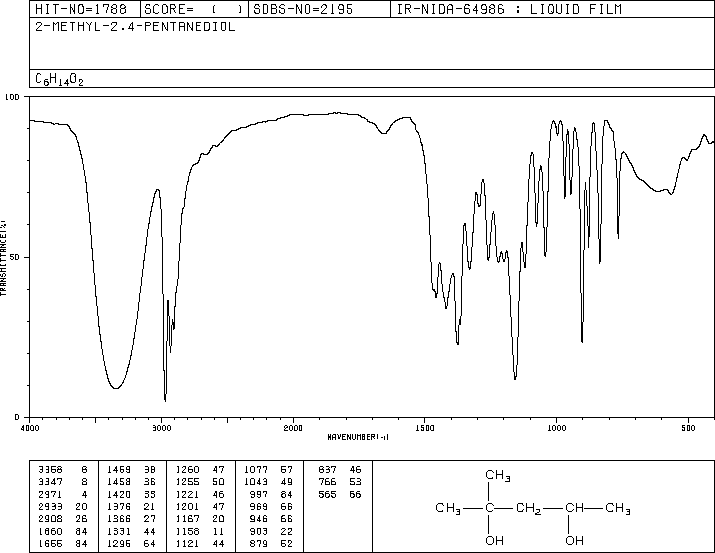The width and height of the screenshot is (715, 553).
Task: Select the TRANSMITTANCE axis title
Action: pyautogui.click(x=4, y=258)
